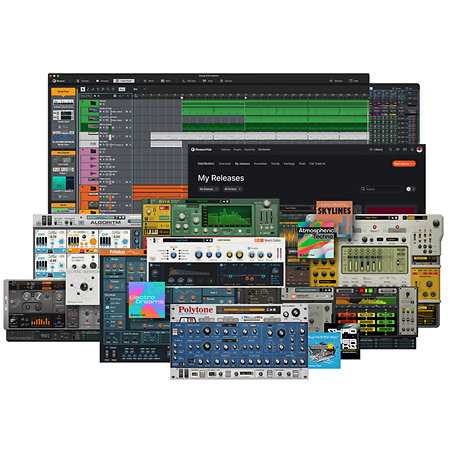450x450 pixels.
Task: Click the red button on the multiband device header
Action: point(361,291)
